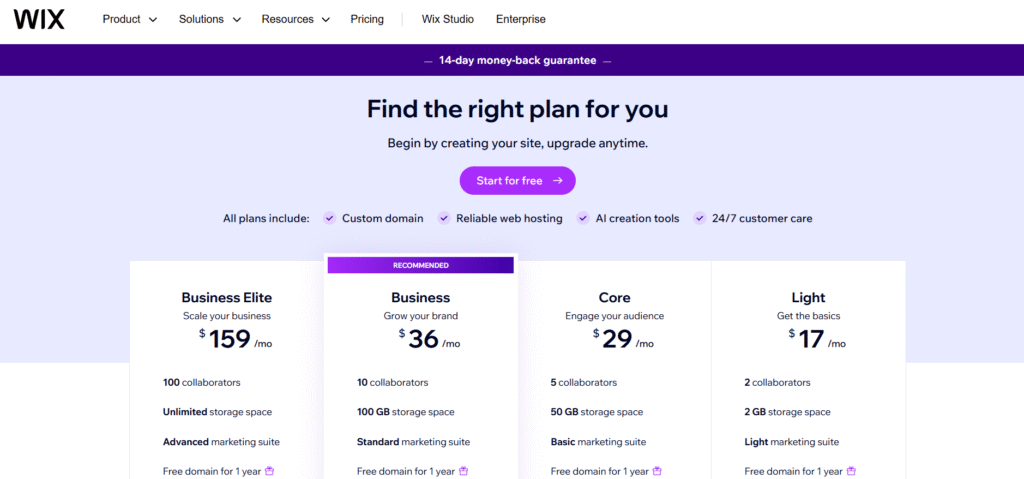Open the Enterprise navigation link
Screen dimensions: 1024x479
coord(521,19)
